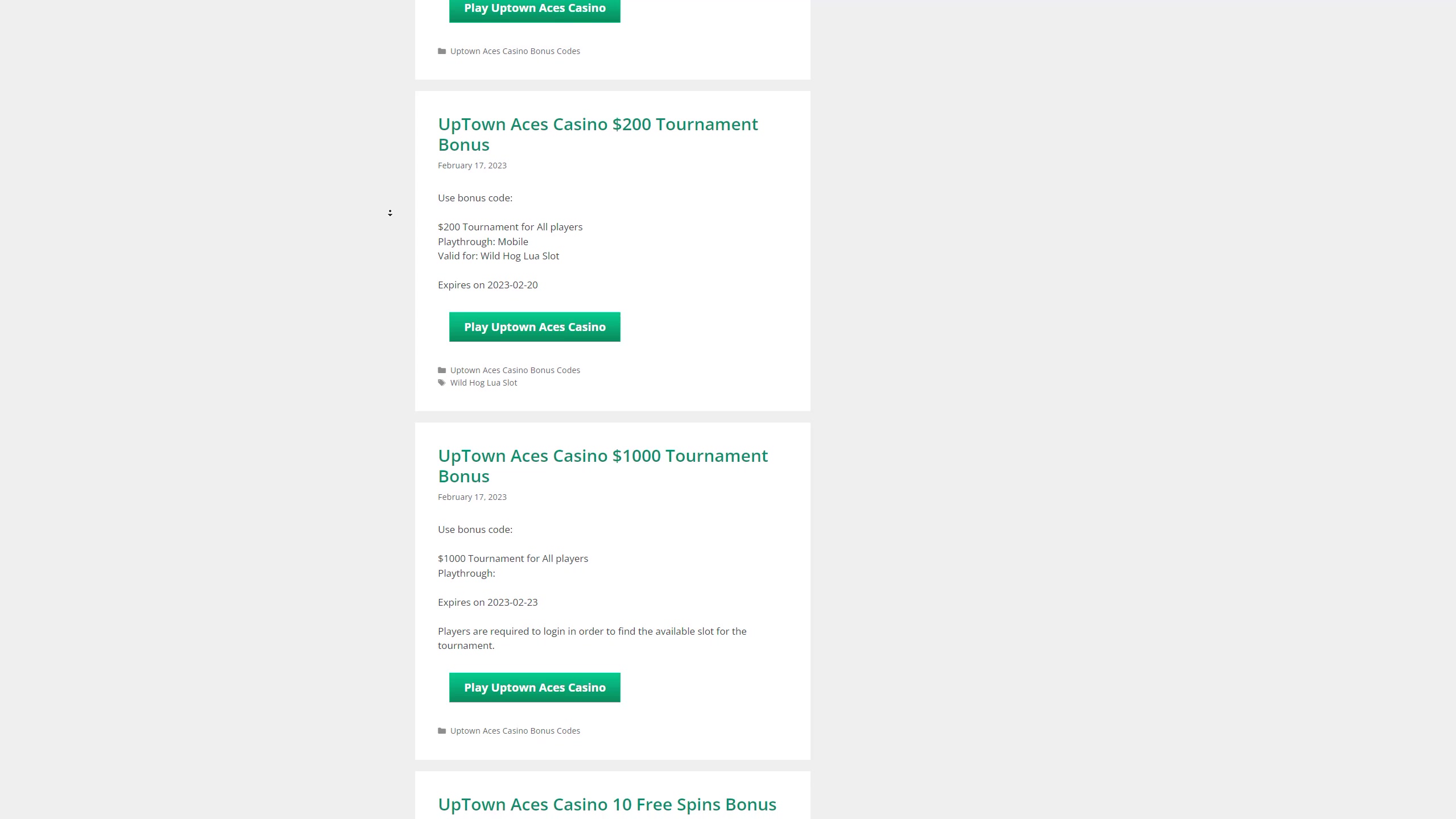Click the tag icon beside Wild Hog Lua Slot
Viewport: 1456px width, 819px height.
441,383
